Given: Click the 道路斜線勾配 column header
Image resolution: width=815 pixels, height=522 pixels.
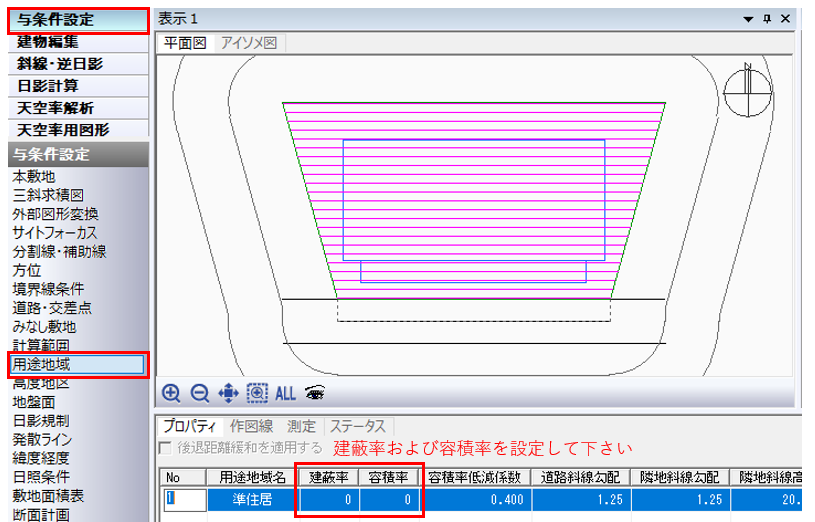Looking at the screenshot, I should [581, 477].
